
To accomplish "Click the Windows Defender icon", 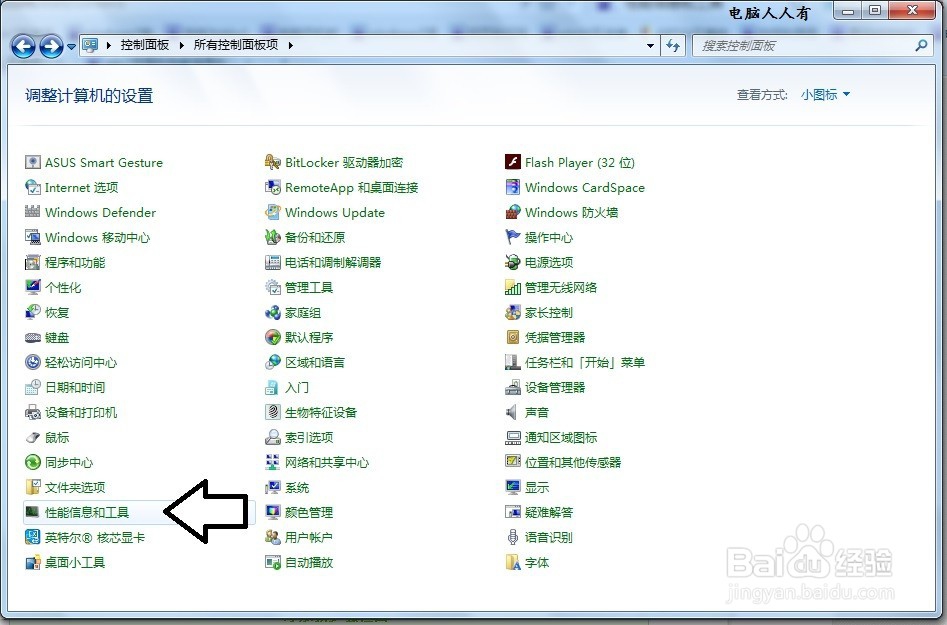I will click(x=33, y=212).
